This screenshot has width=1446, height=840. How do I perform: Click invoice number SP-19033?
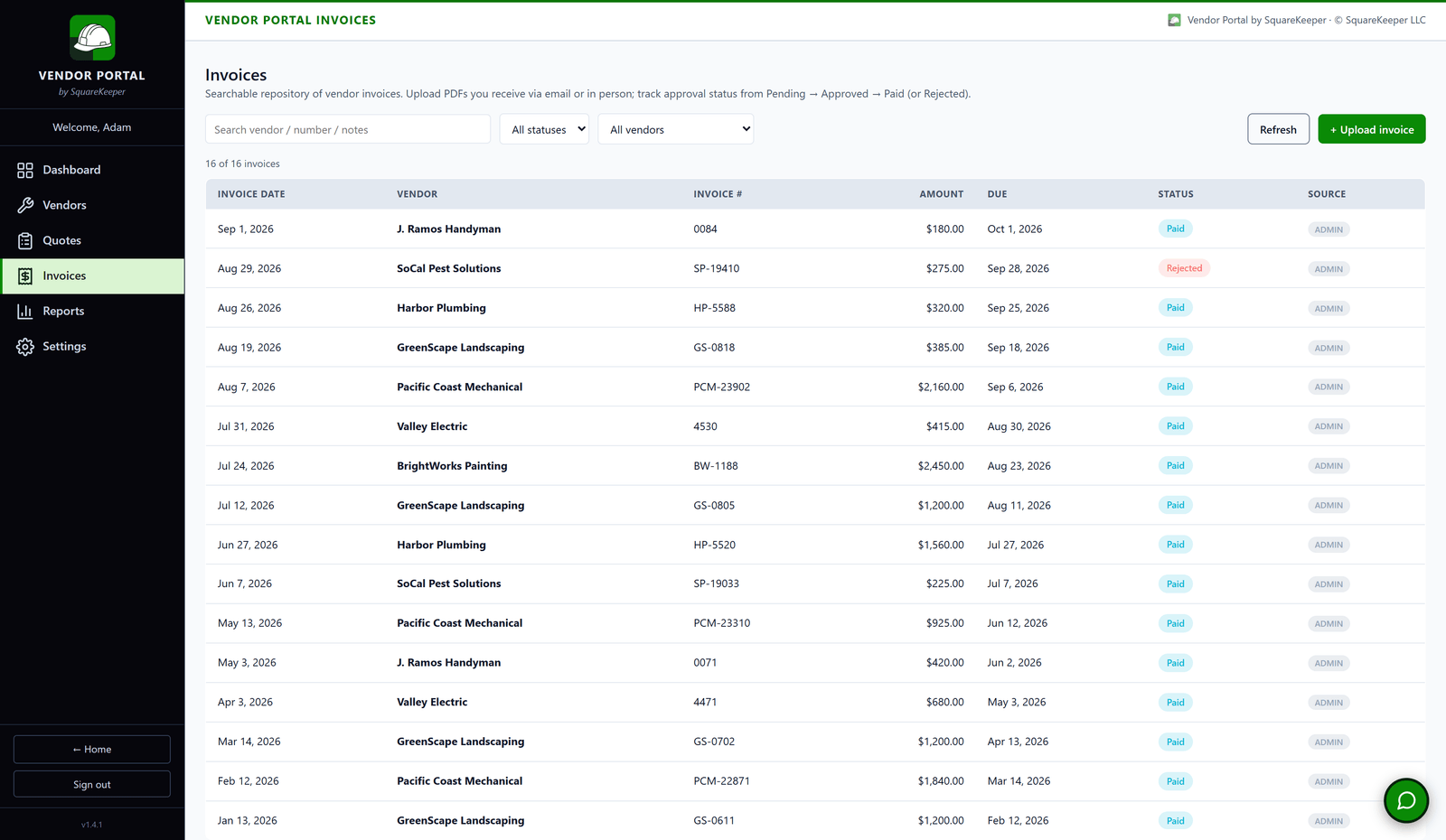pyautogui.click(x=717, y=583)
